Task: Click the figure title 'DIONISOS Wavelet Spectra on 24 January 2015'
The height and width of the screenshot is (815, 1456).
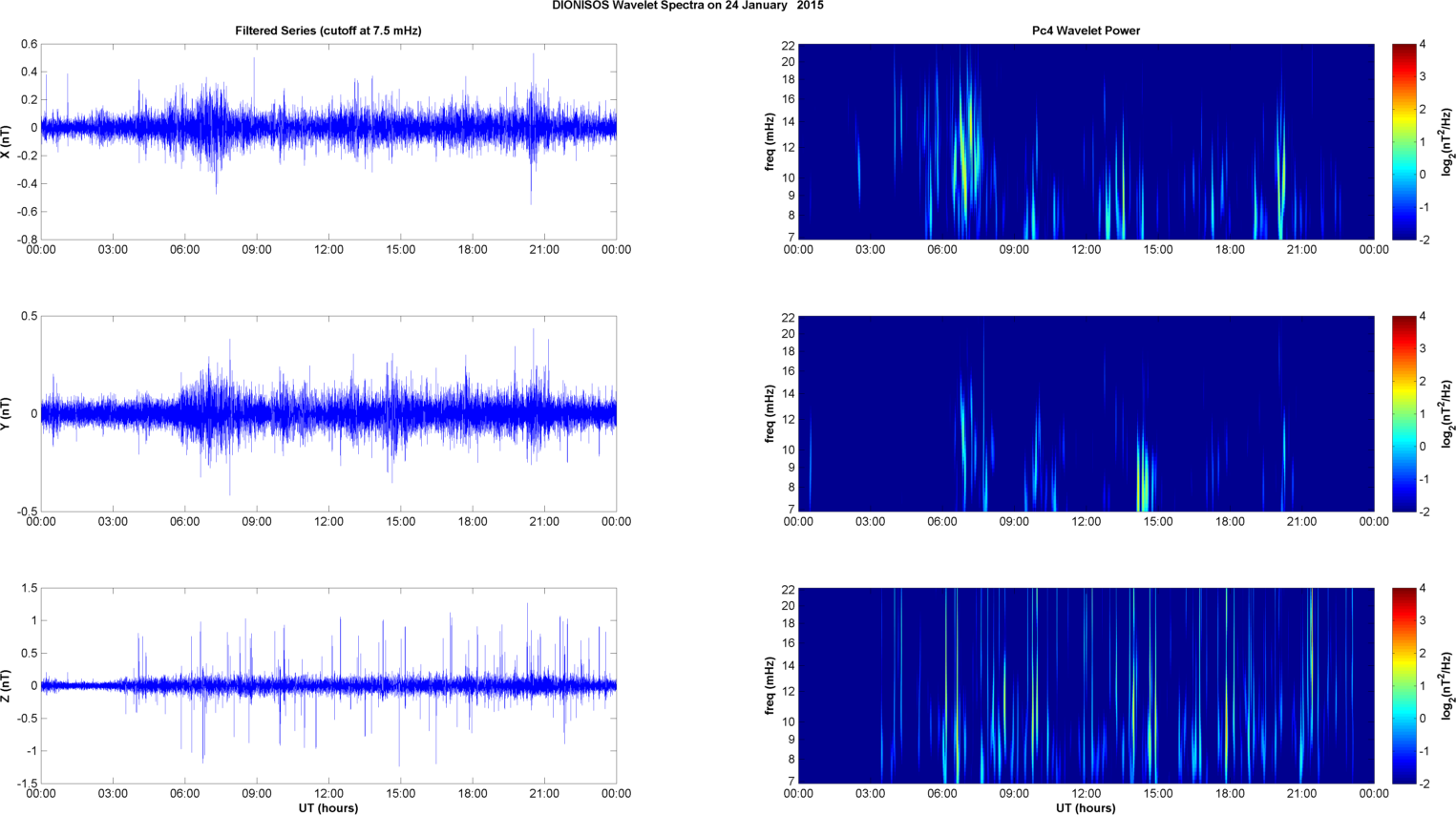Action: tap(687, 6)
